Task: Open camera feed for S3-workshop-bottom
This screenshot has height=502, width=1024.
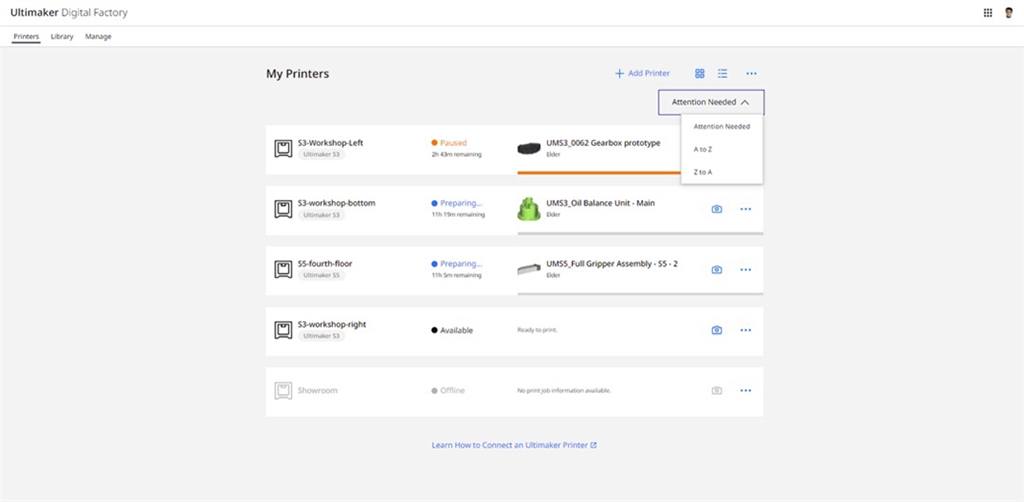Action: (717, 209)
